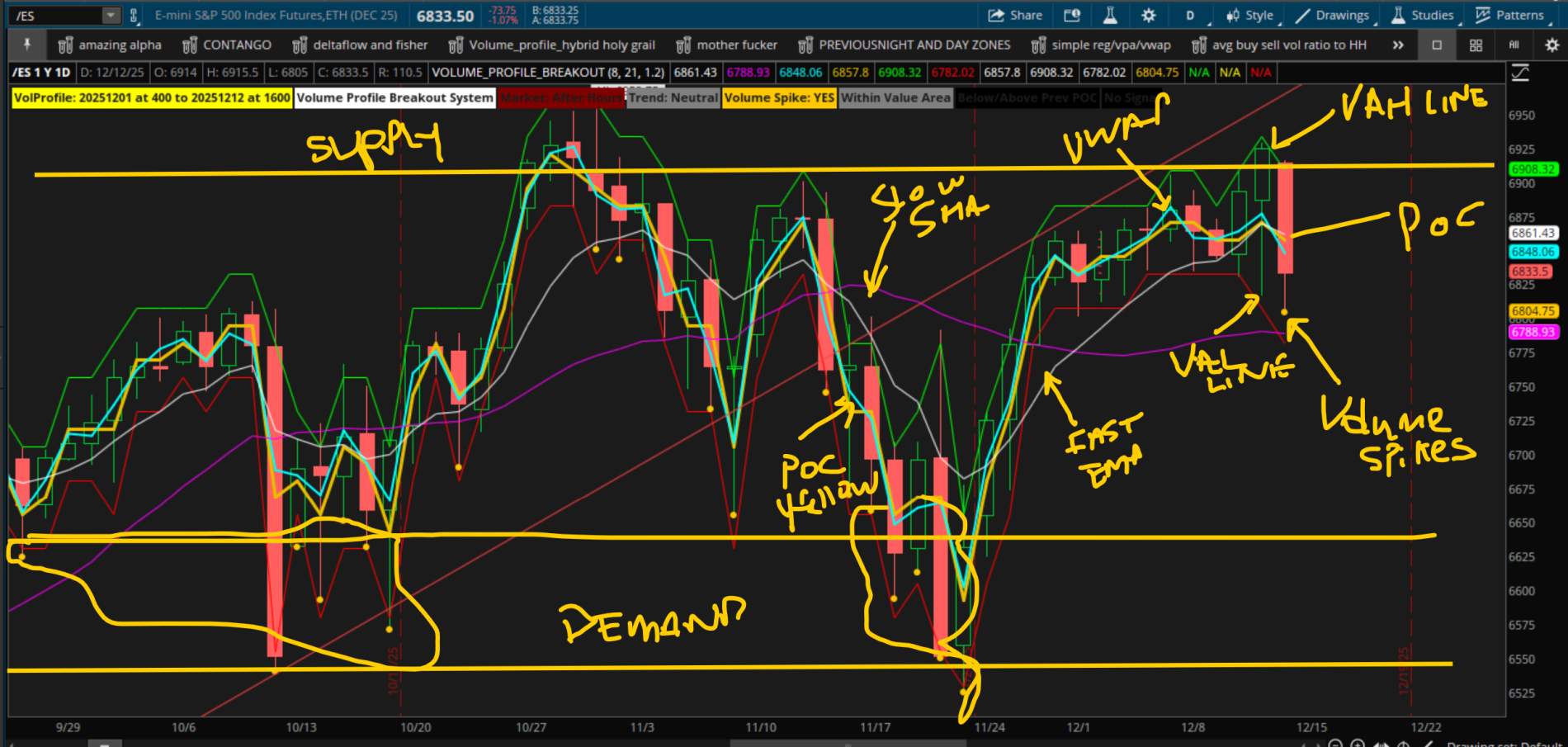Screen dimensions: 1568x747
Task: Switch to multi-chart grid layout
Action: (x=1476, y=45)
